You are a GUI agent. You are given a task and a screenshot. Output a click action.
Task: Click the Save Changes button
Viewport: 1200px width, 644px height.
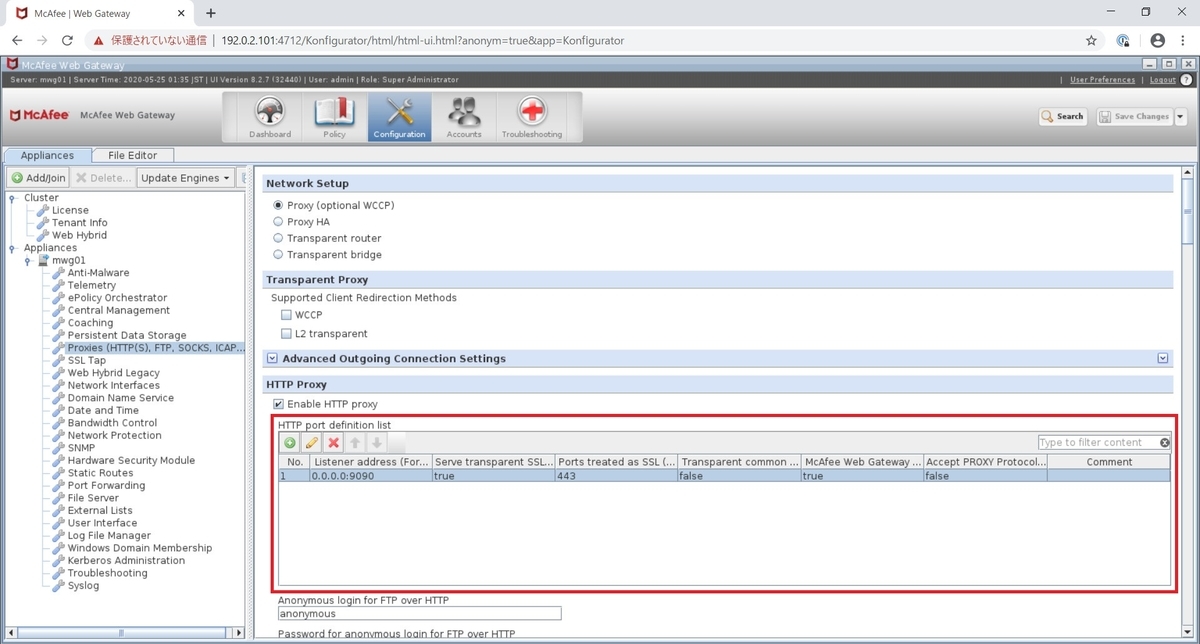click(1134, 116)
